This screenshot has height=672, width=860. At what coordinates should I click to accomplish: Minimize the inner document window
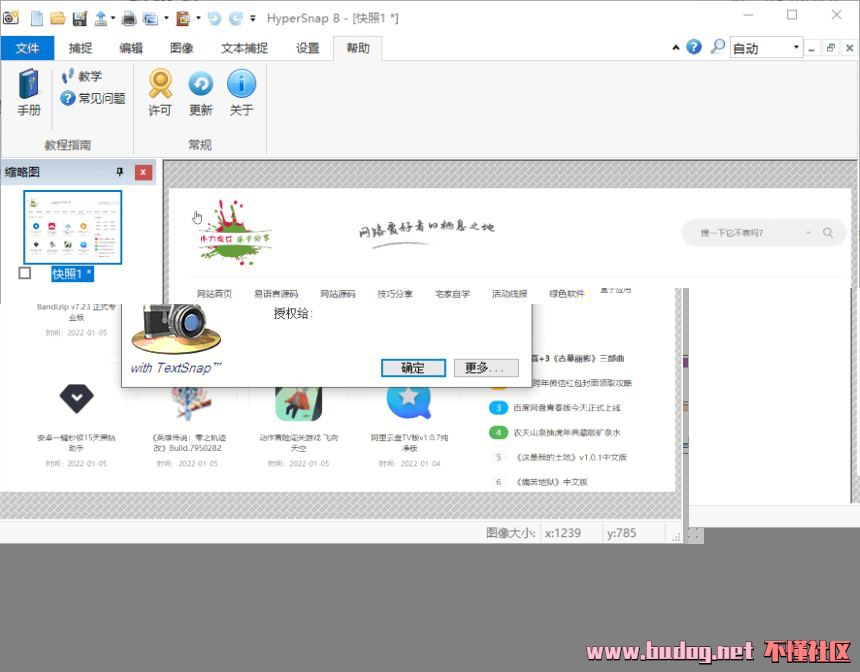click(x=812, y=48)
